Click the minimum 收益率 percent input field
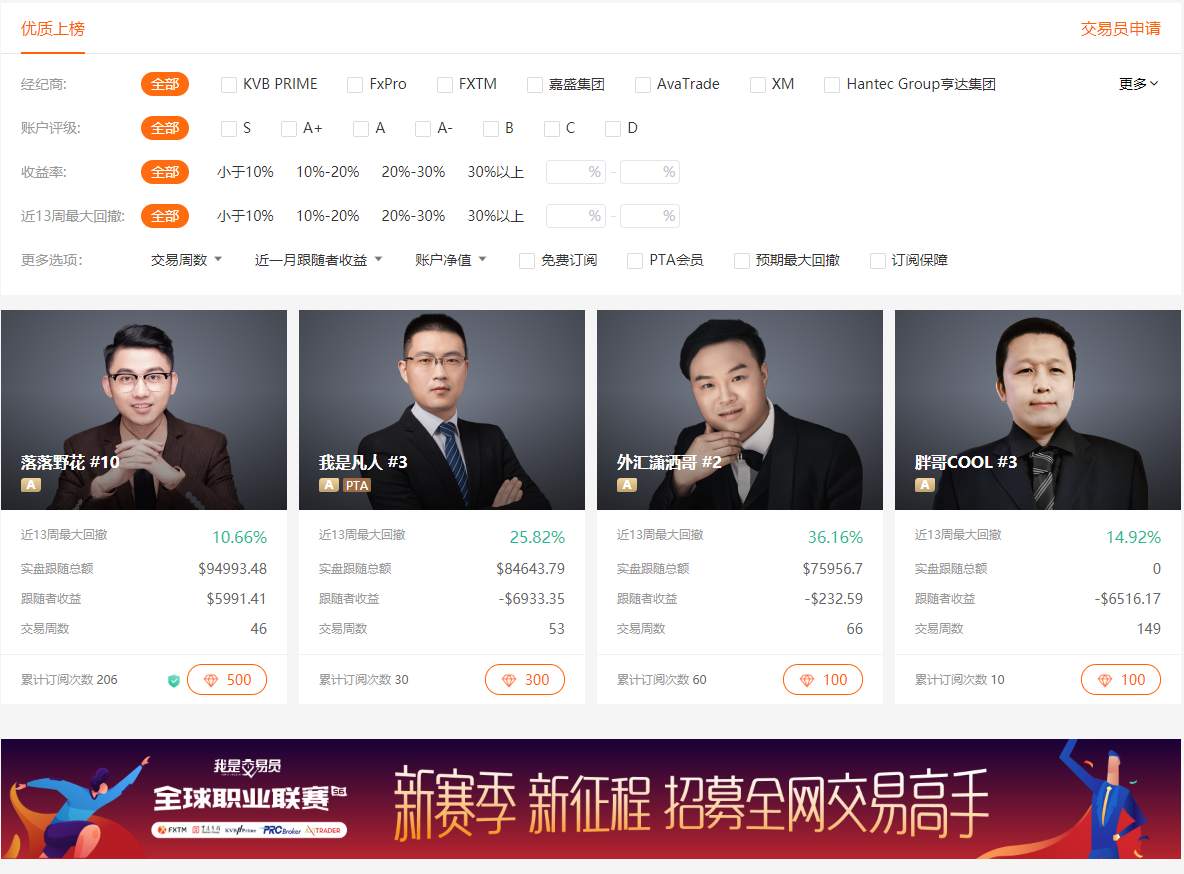 click(576, 172)
